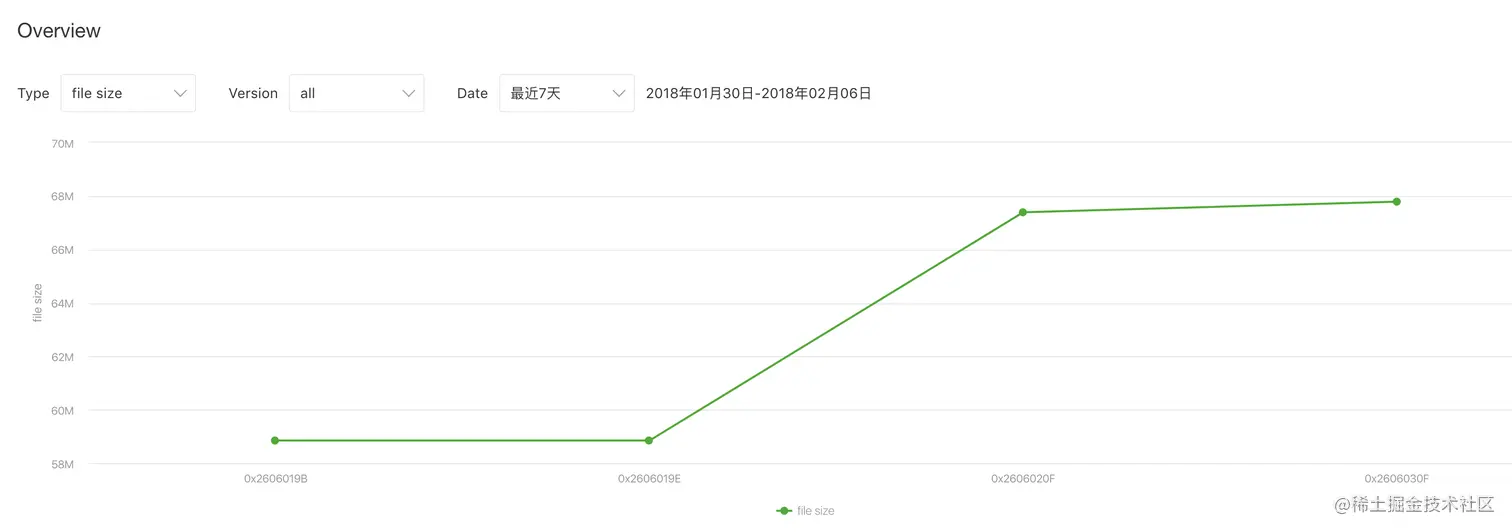
Task: Click the 68M y-axis label
Action: point(63,196)
